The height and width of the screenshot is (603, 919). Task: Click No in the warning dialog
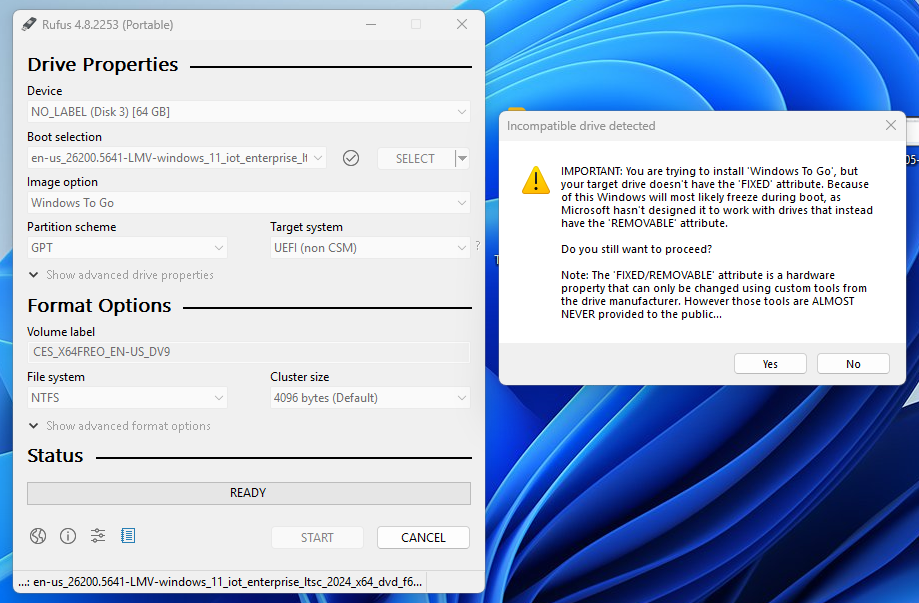point(853,364)
